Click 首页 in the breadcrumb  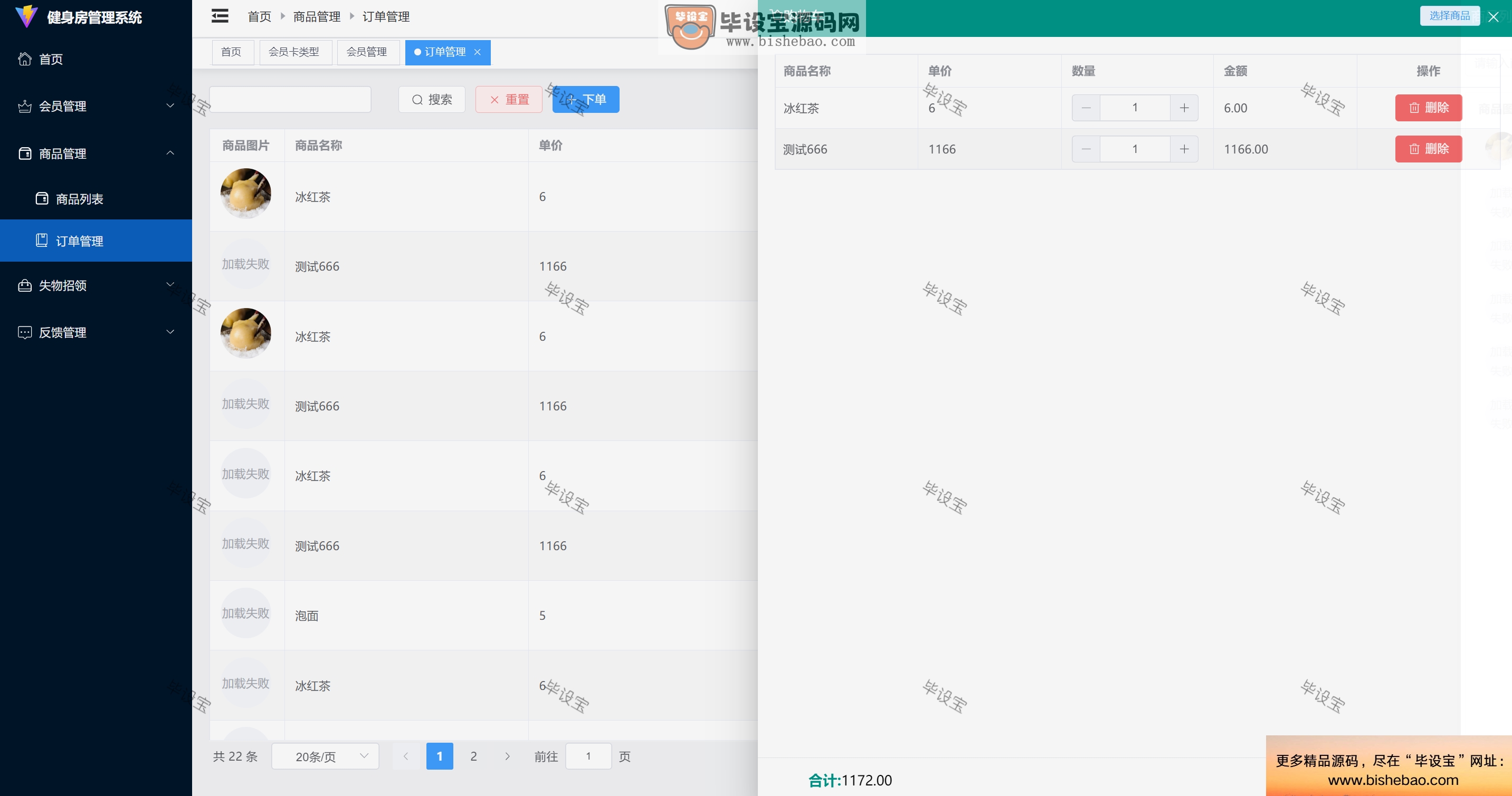(x=260, y=16)
